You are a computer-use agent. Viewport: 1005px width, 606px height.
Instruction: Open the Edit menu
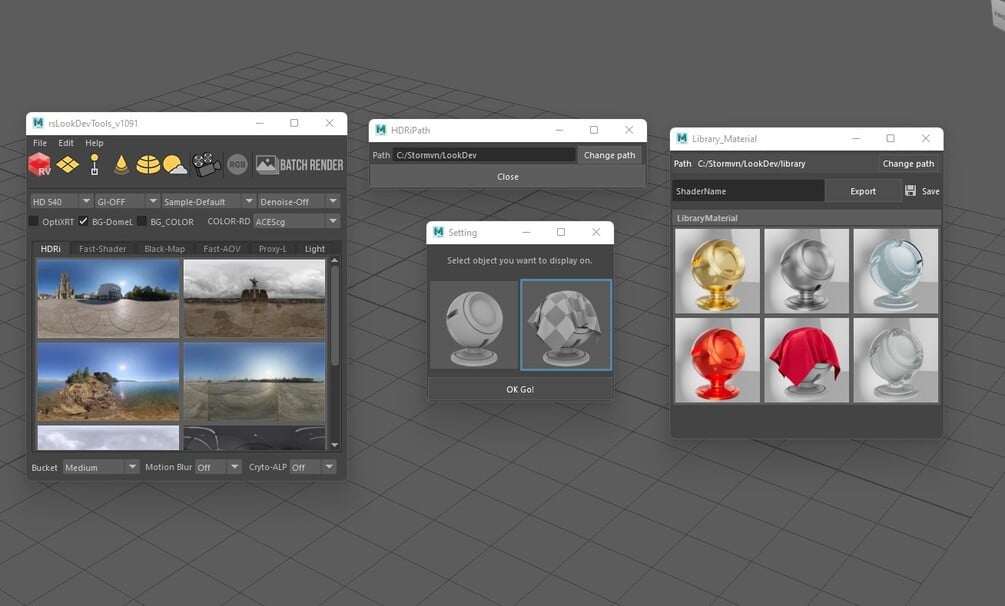point(66,143)
